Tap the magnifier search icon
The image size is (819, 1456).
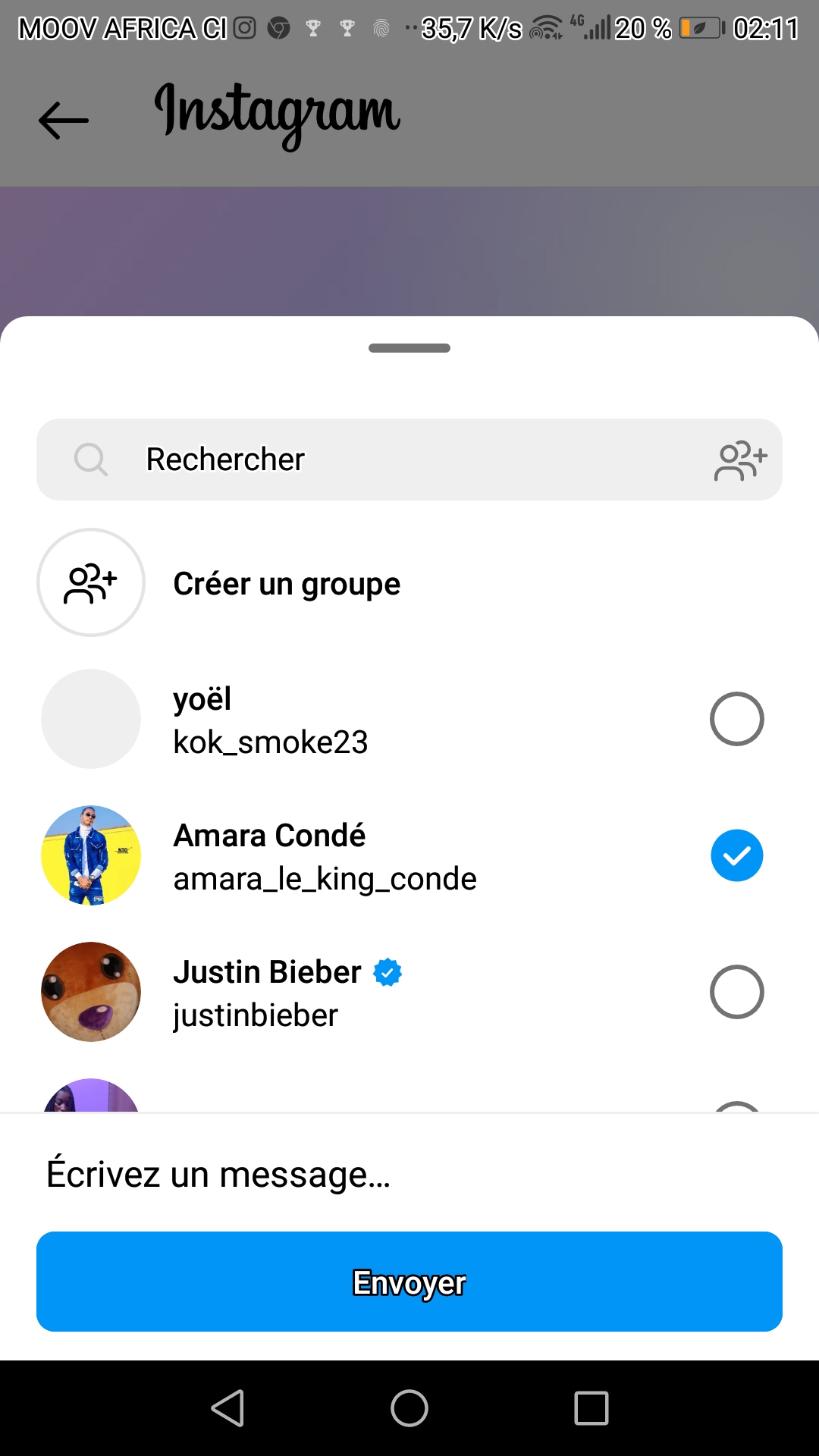tap(91, 460)
